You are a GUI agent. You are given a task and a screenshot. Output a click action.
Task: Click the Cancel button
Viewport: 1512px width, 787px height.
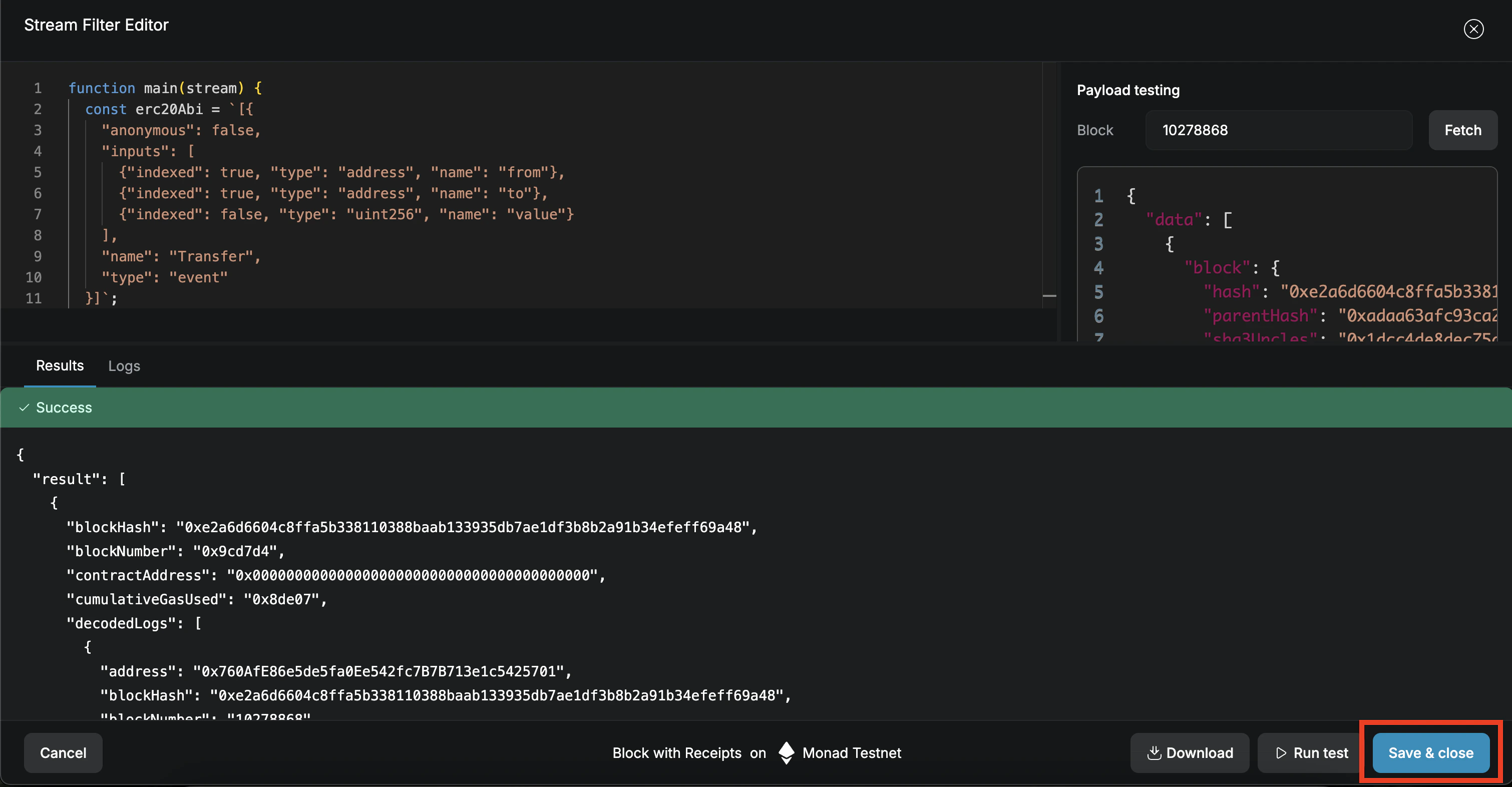click(x=63, y=753)
